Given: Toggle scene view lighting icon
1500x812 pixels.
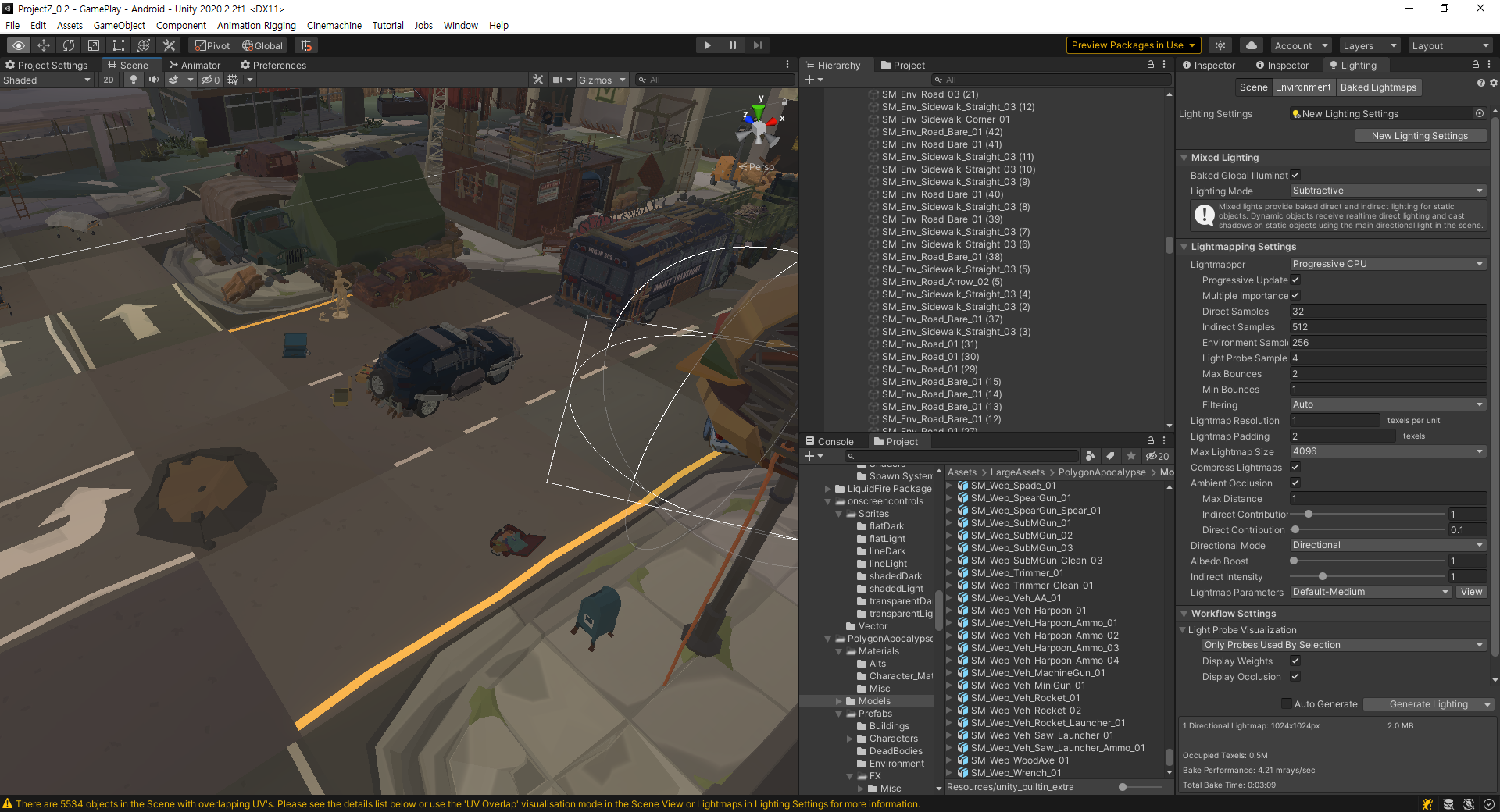Looking at the screenshot, I should click(x=133, y=79).
